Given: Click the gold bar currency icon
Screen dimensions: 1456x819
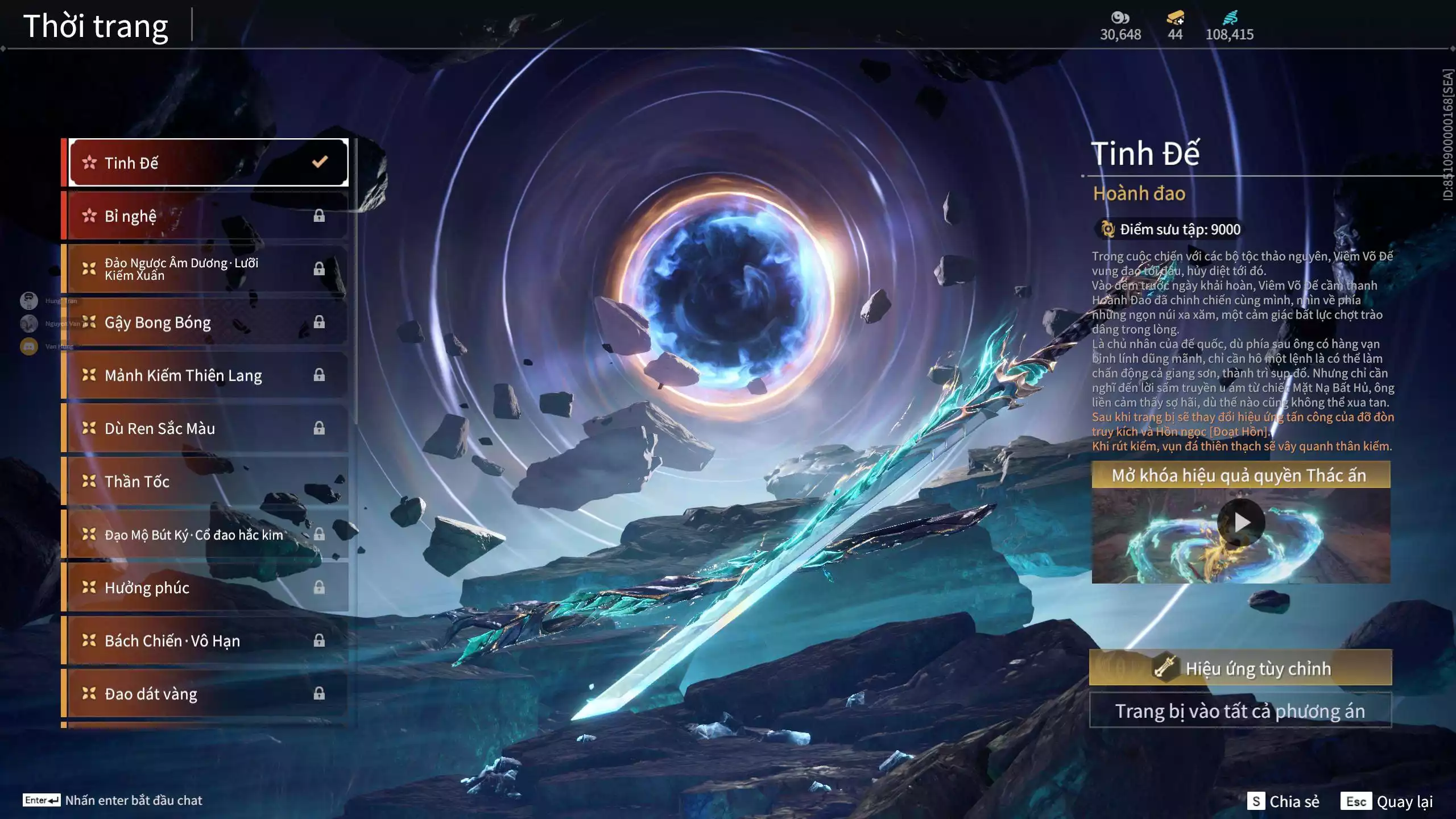Looking at the screenshot, I should (1175, 18).
